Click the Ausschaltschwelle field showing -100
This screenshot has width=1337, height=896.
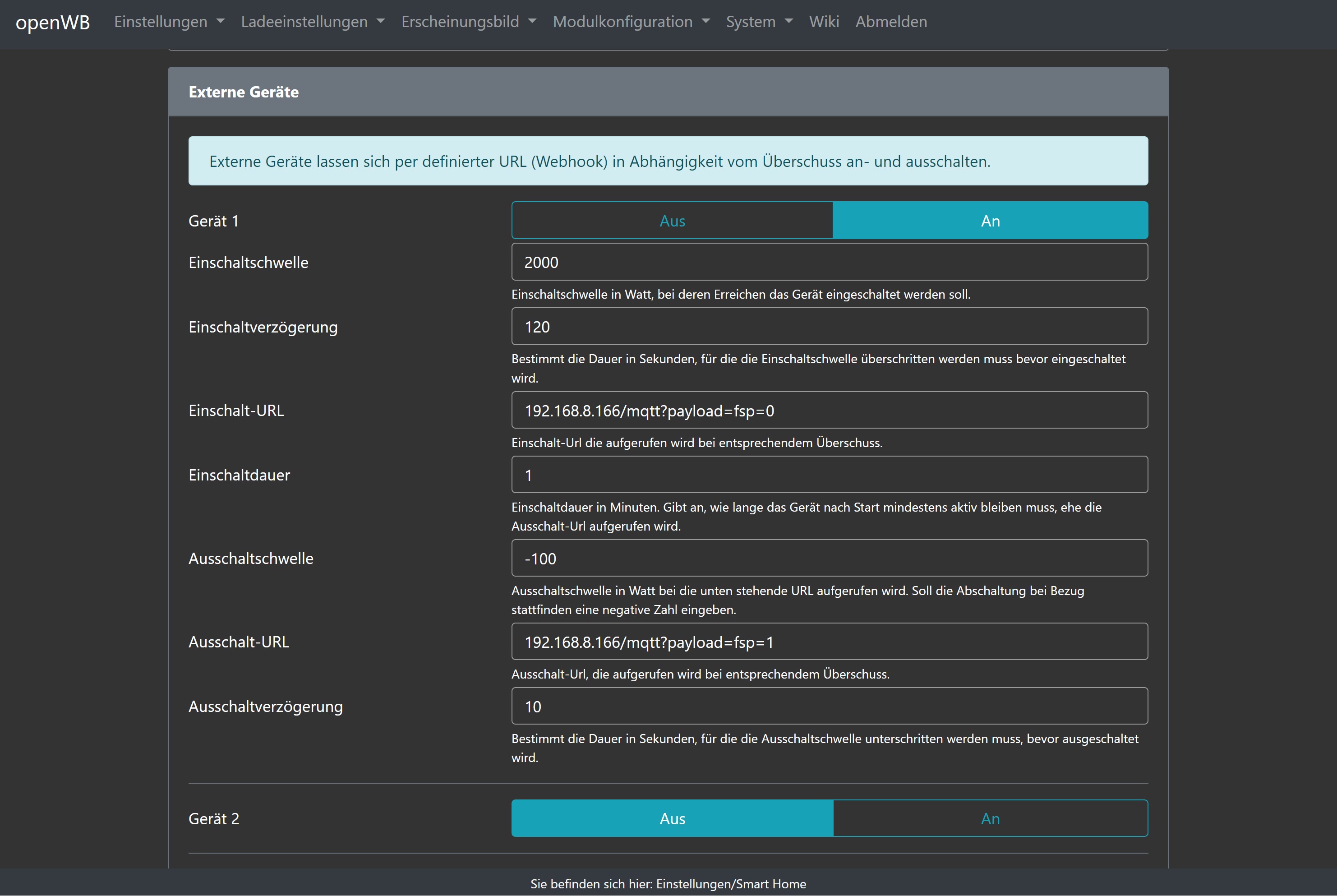[829, 558]
